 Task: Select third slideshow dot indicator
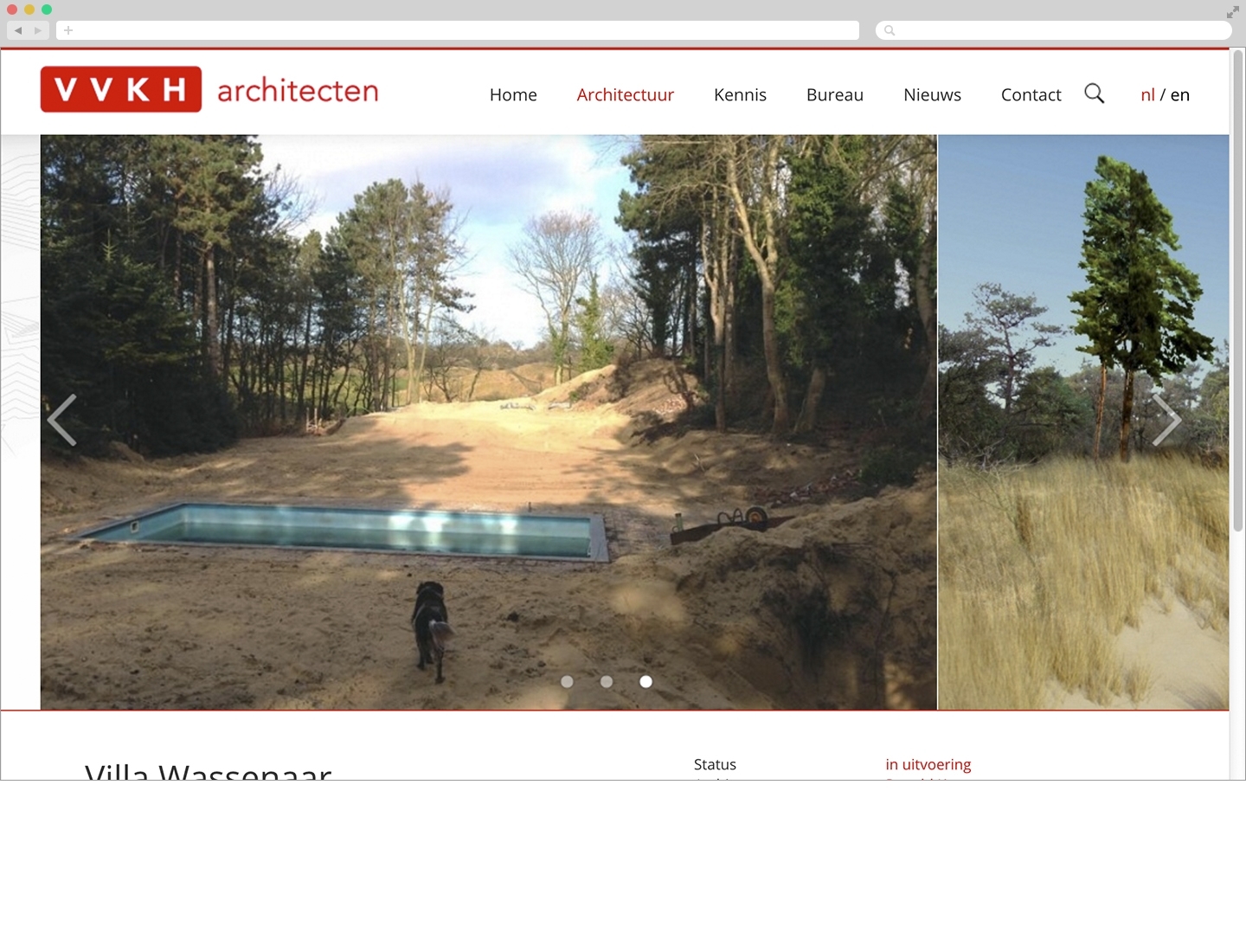[645, 682]
